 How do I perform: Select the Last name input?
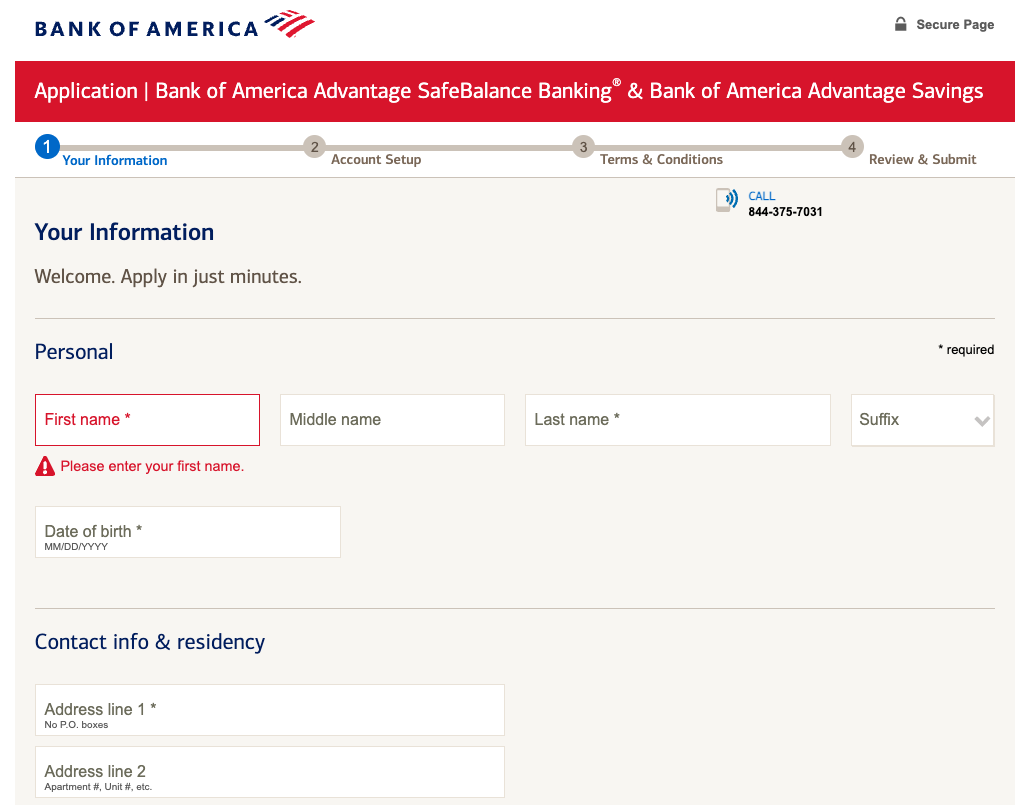click(x=677, y=420)
